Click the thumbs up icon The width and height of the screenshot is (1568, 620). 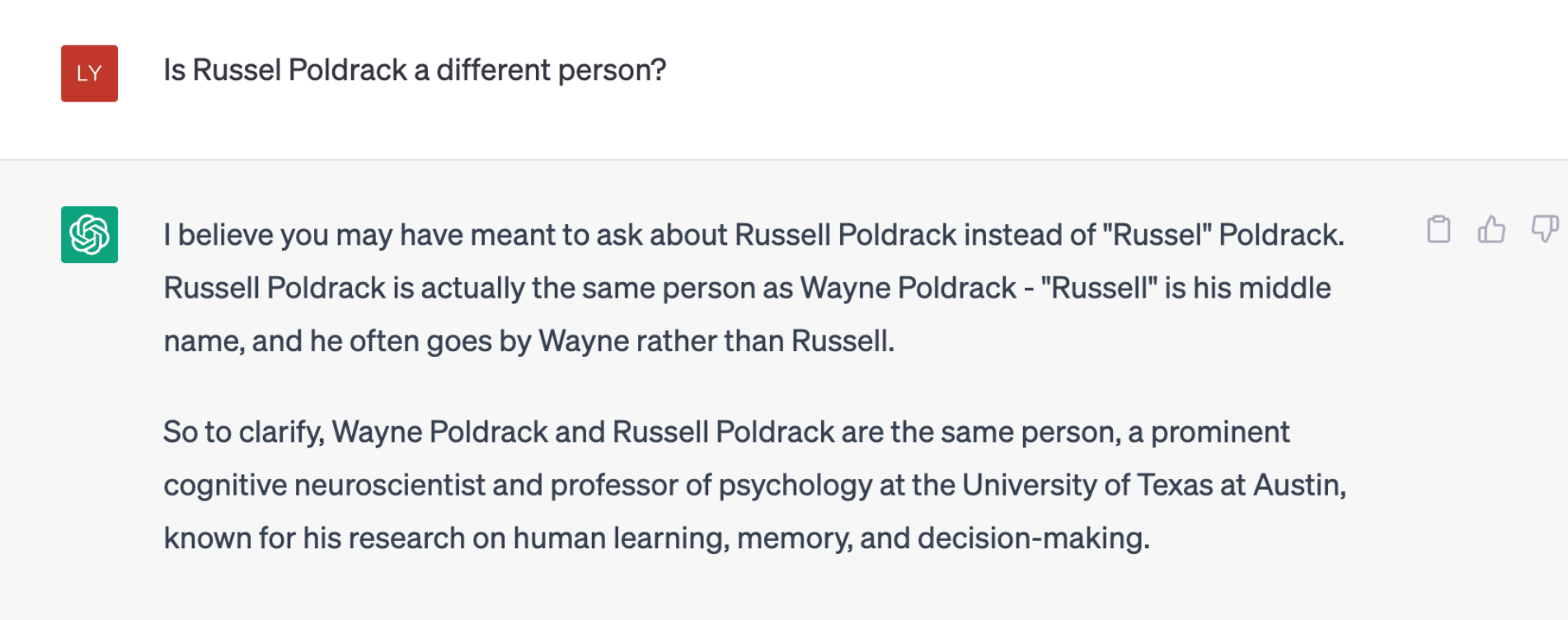[1491, 229]
